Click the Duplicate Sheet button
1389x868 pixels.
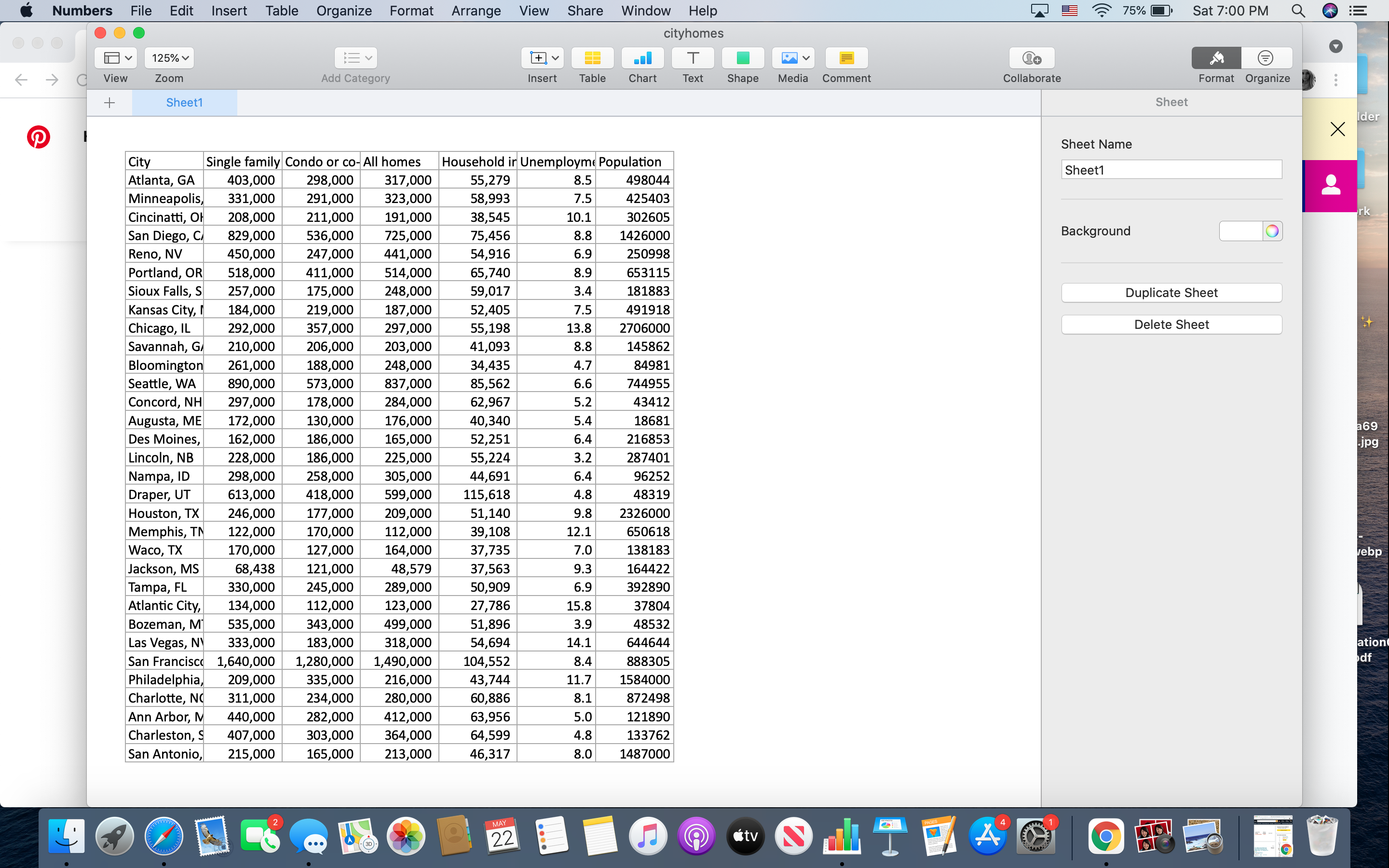(x=1171, y=292)
